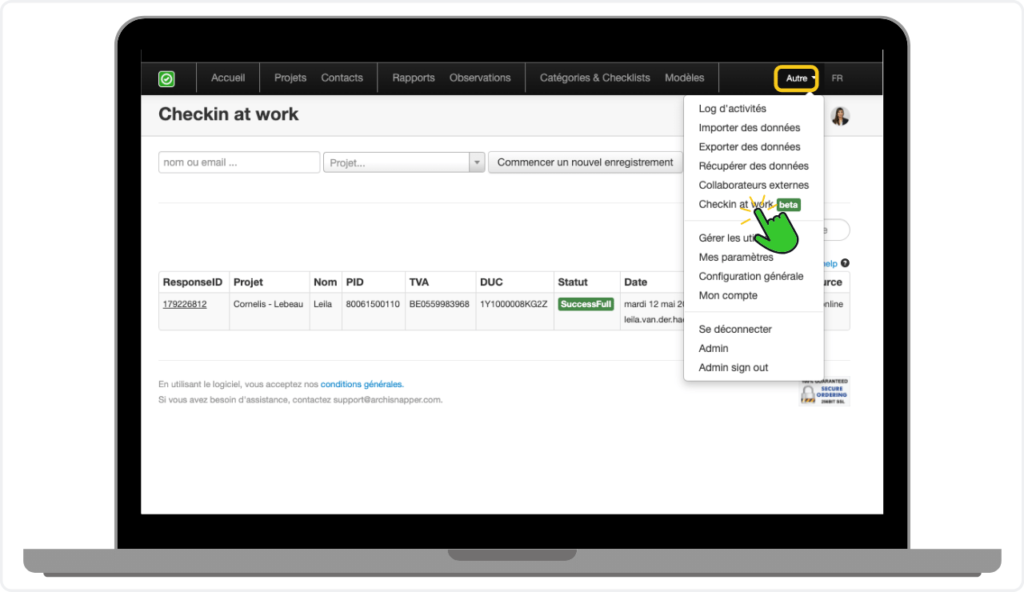The height and width of the screenshot is (592, 1024).
Task: Open the Projets menu item
Action: (x=290, y=78)
